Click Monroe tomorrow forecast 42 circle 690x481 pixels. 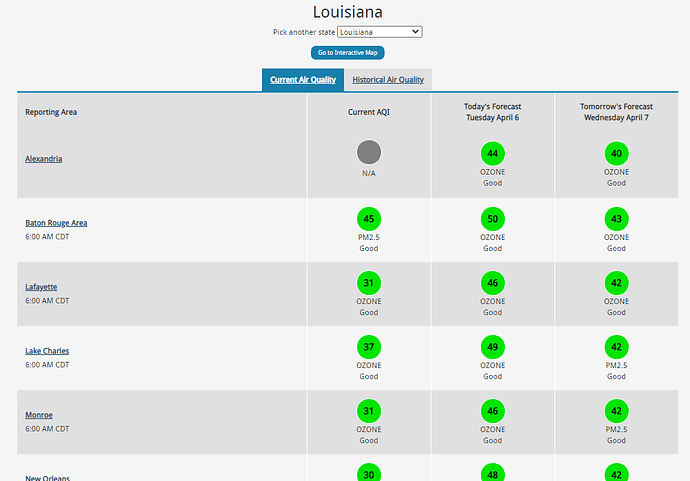(x=616, y=411)
